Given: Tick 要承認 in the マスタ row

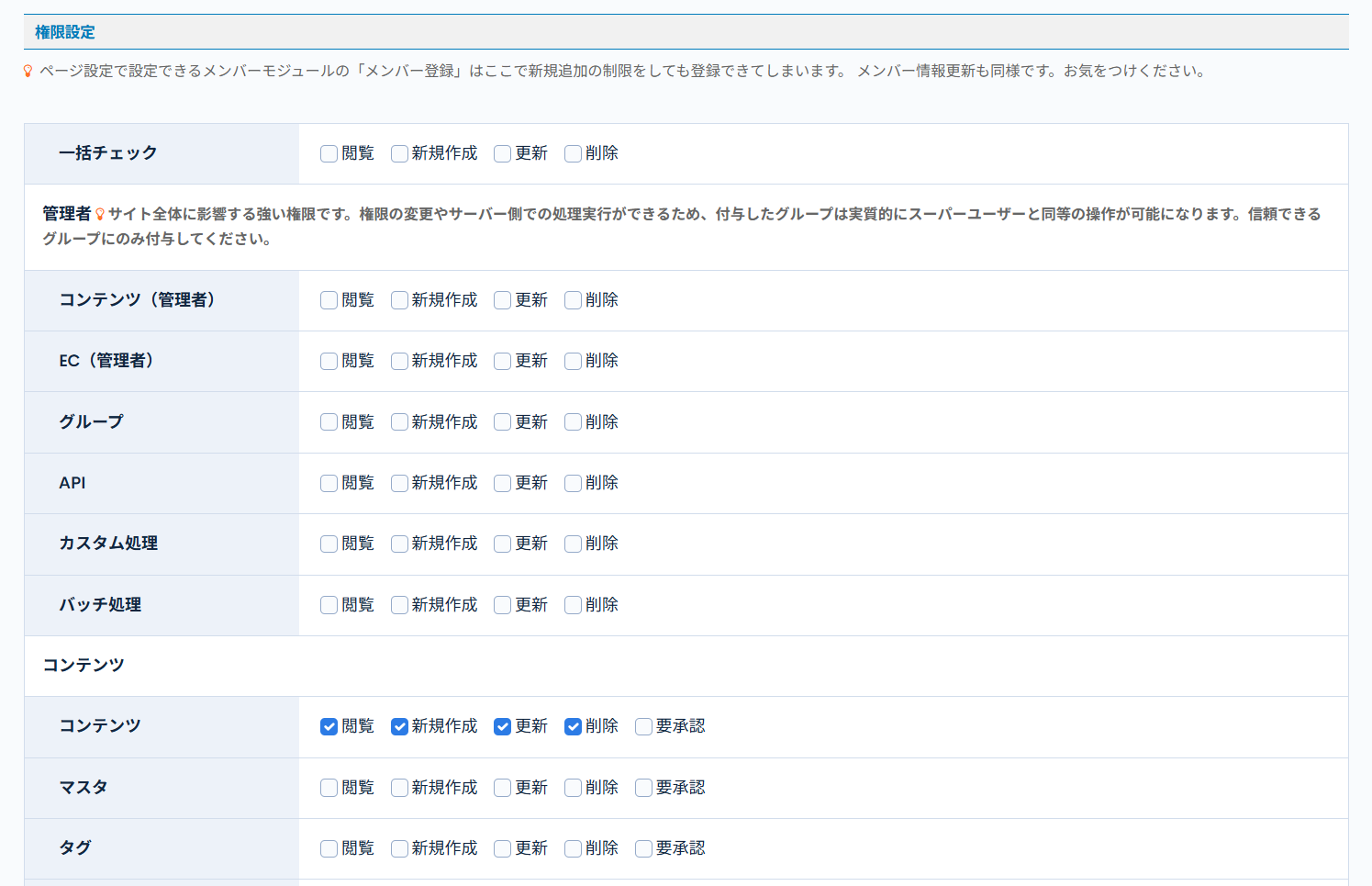Looking at the screenshot, I should click(x=643, y=788).
